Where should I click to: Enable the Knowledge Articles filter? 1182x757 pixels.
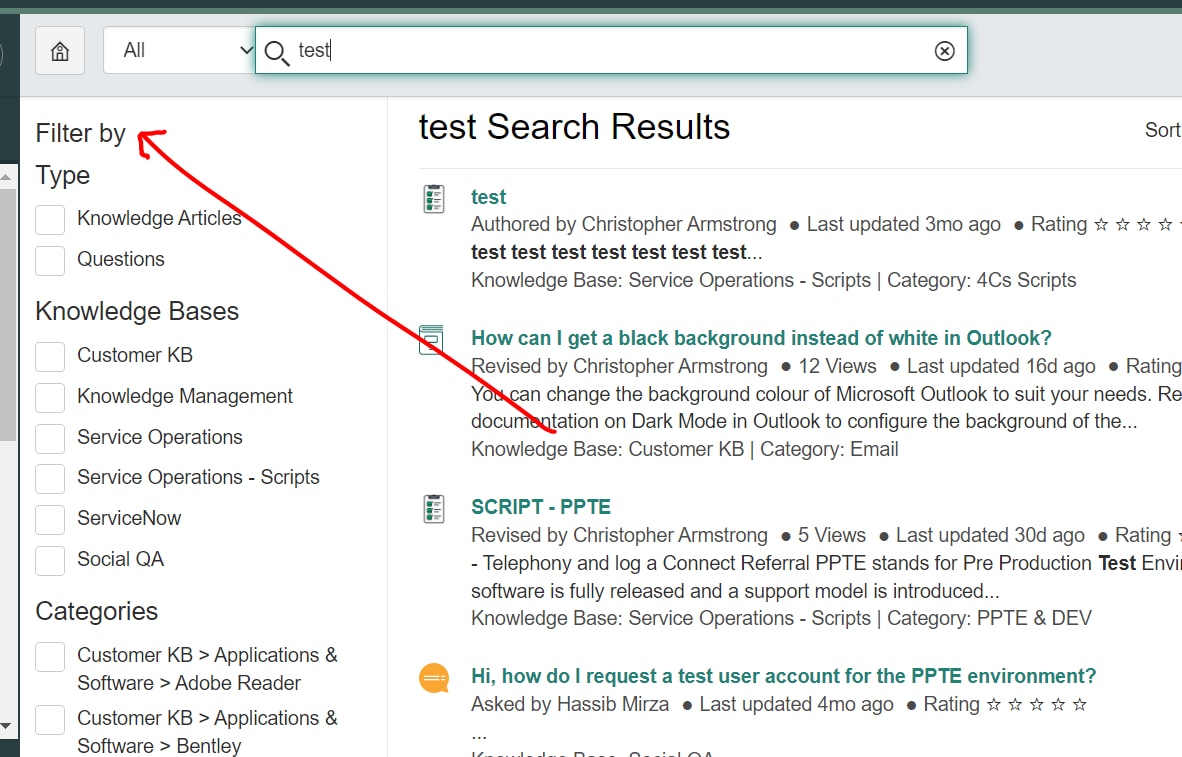coord(49,219)
